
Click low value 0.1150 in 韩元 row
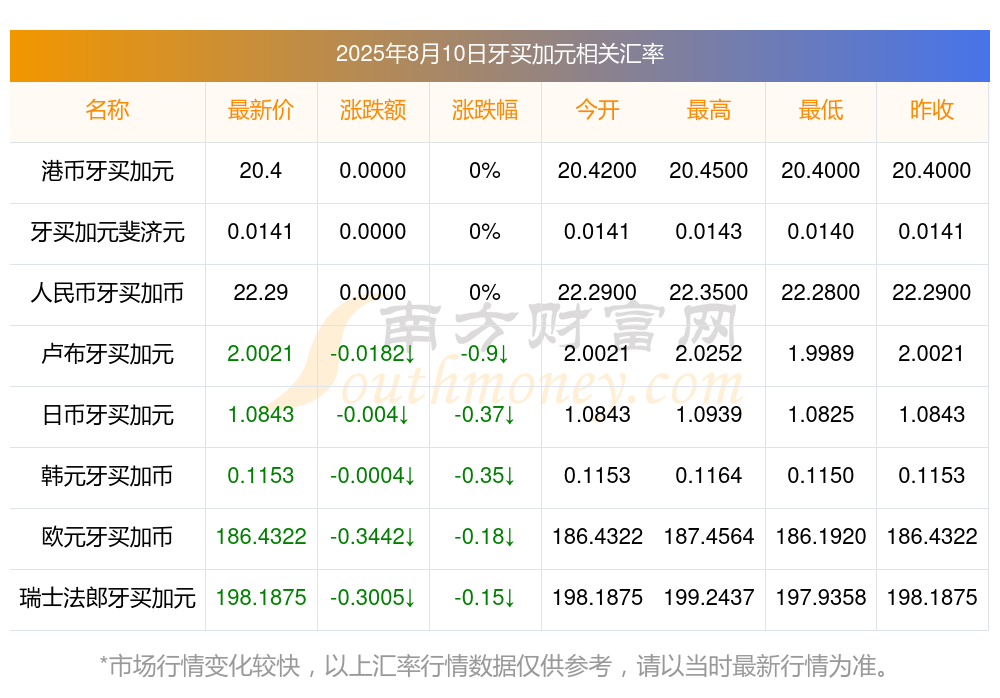tap(821, 475)
